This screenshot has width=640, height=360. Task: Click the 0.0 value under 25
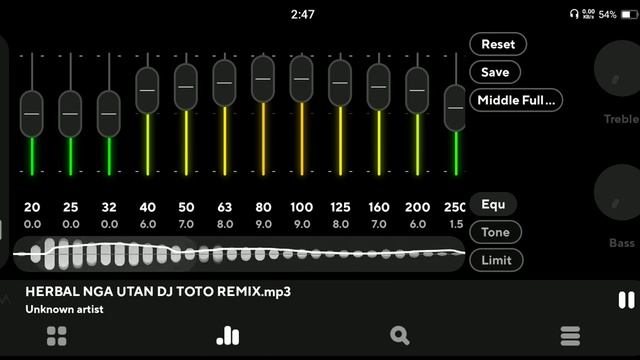pyautogui.click(x=71, y=224)
